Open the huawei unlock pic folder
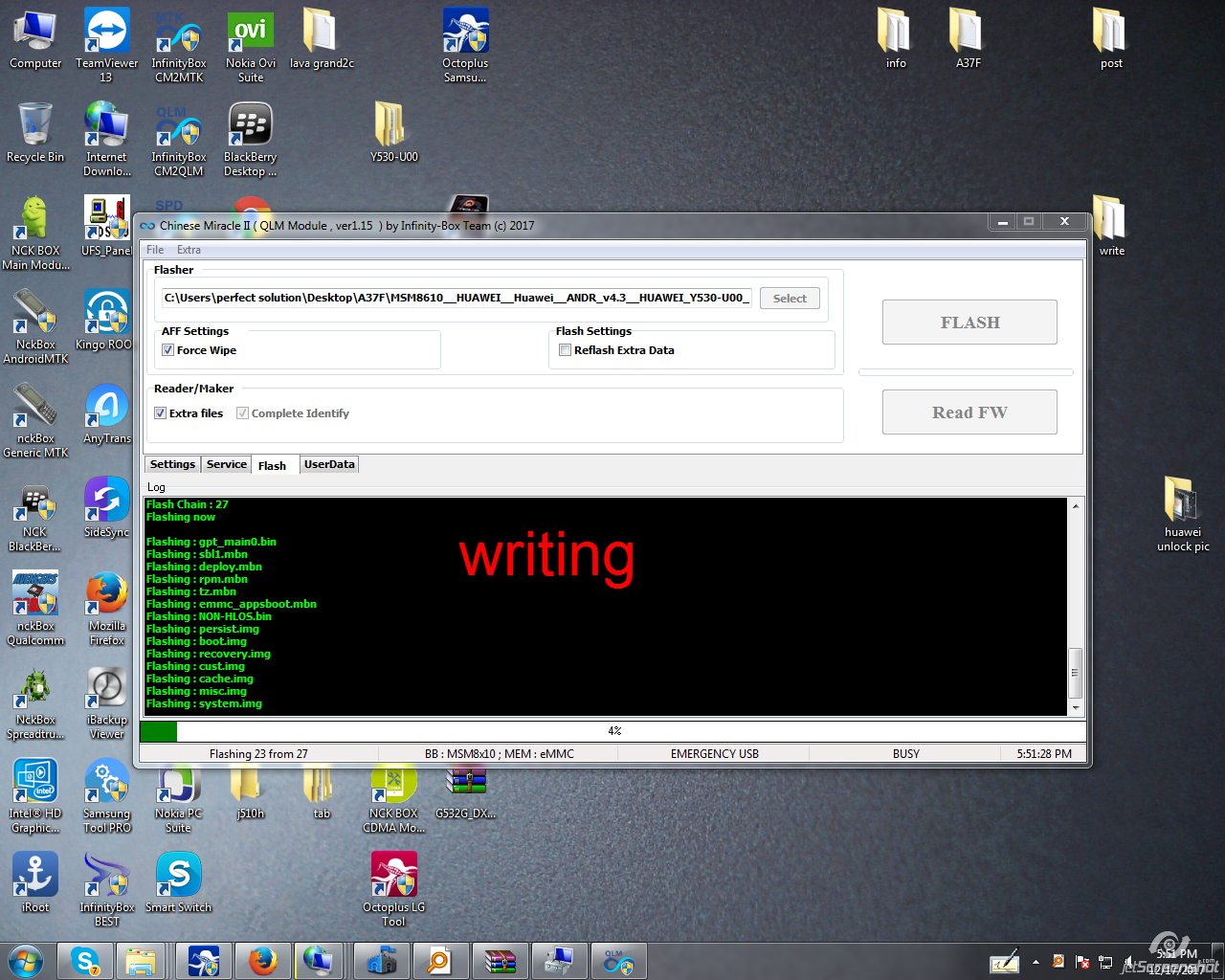This screenshot has height=980, width=1225. click(x=1183, y=514)
